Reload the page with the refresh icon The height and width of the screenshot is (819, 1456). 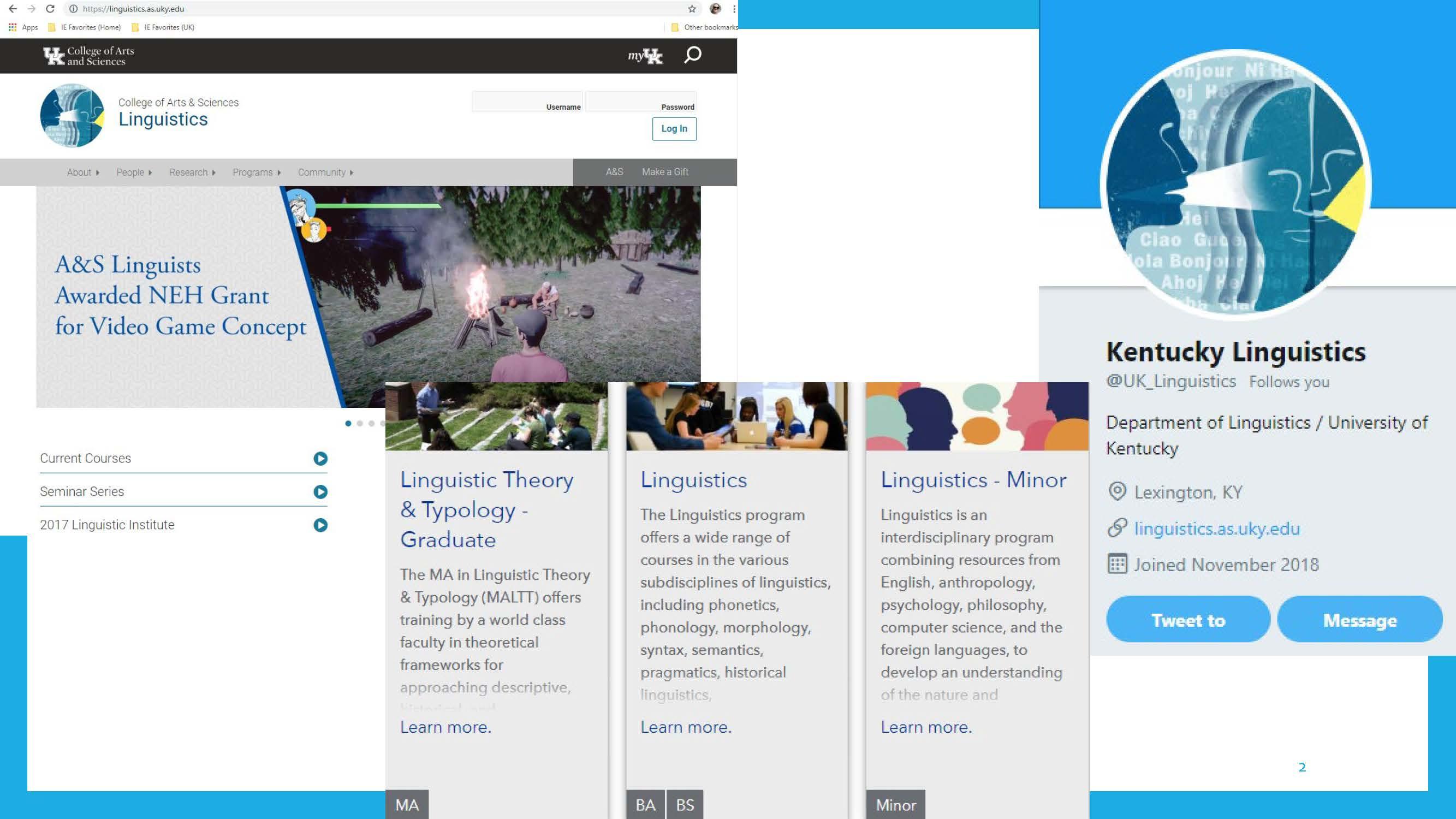[50, 9]
